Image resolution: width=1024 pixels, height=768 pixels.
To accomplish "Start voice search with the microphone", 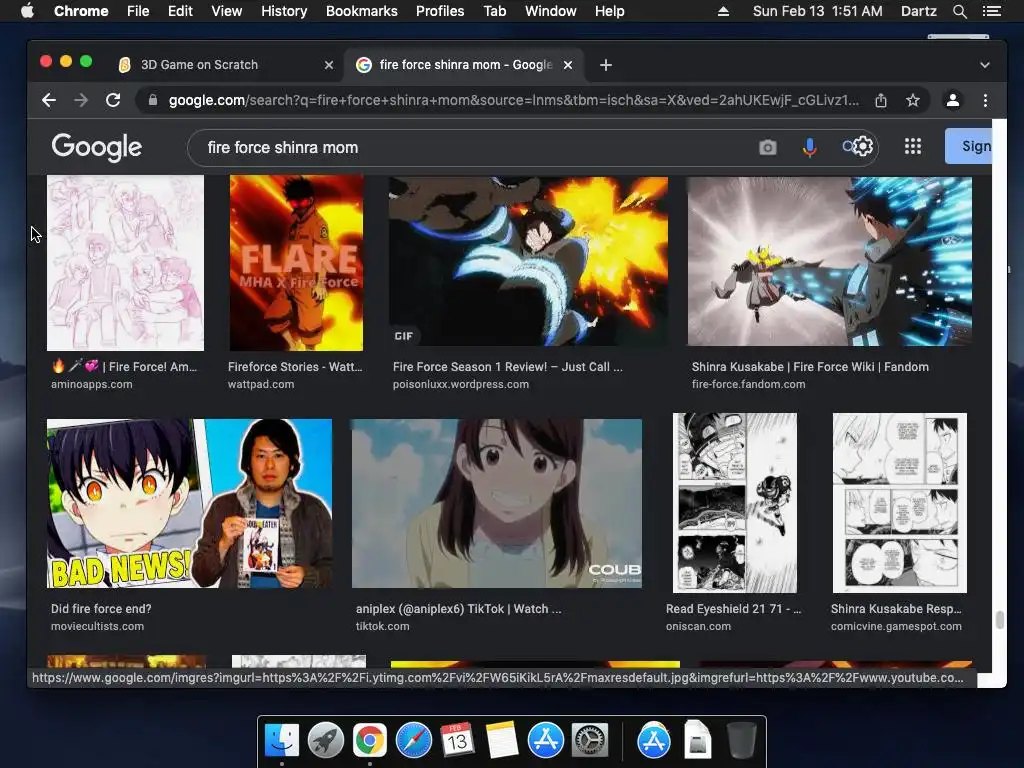I will [x=809, y=148].
